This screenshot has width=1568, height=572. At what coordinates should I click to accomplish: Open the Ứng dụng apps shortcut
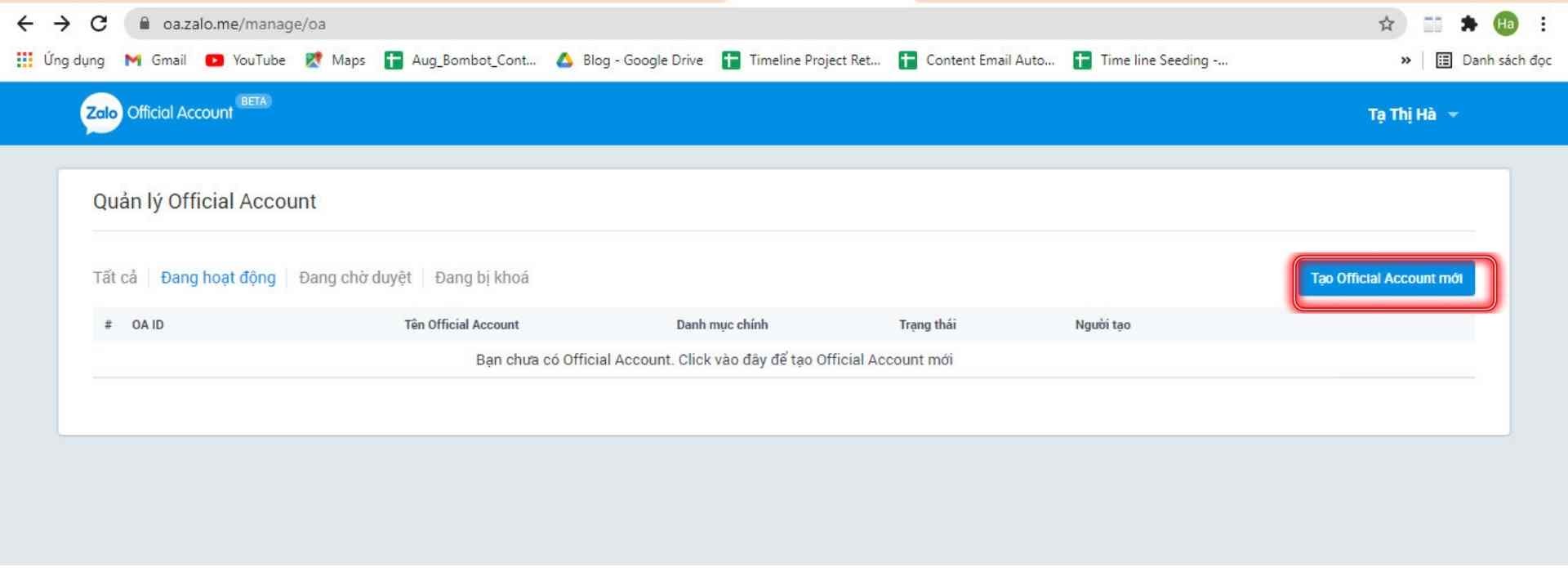[x=61, y=60]
